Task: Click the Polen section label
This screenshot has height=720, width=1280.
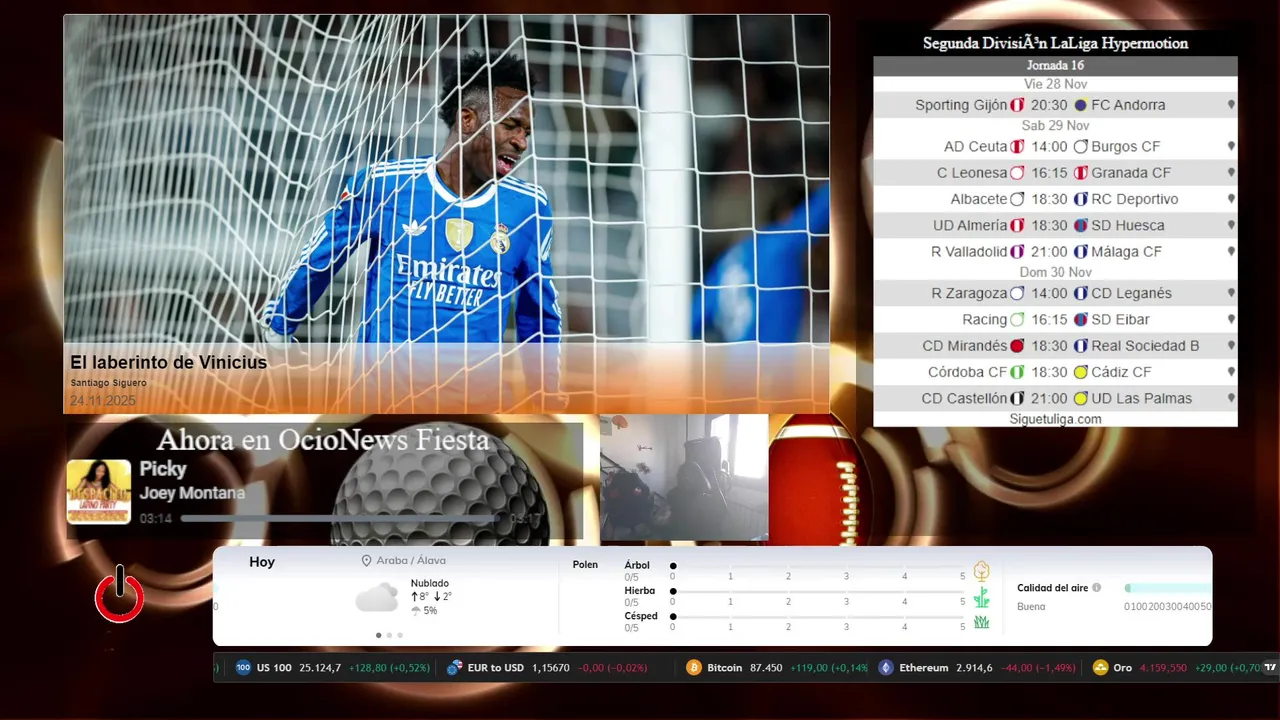Action: click(x=585, y=565)
